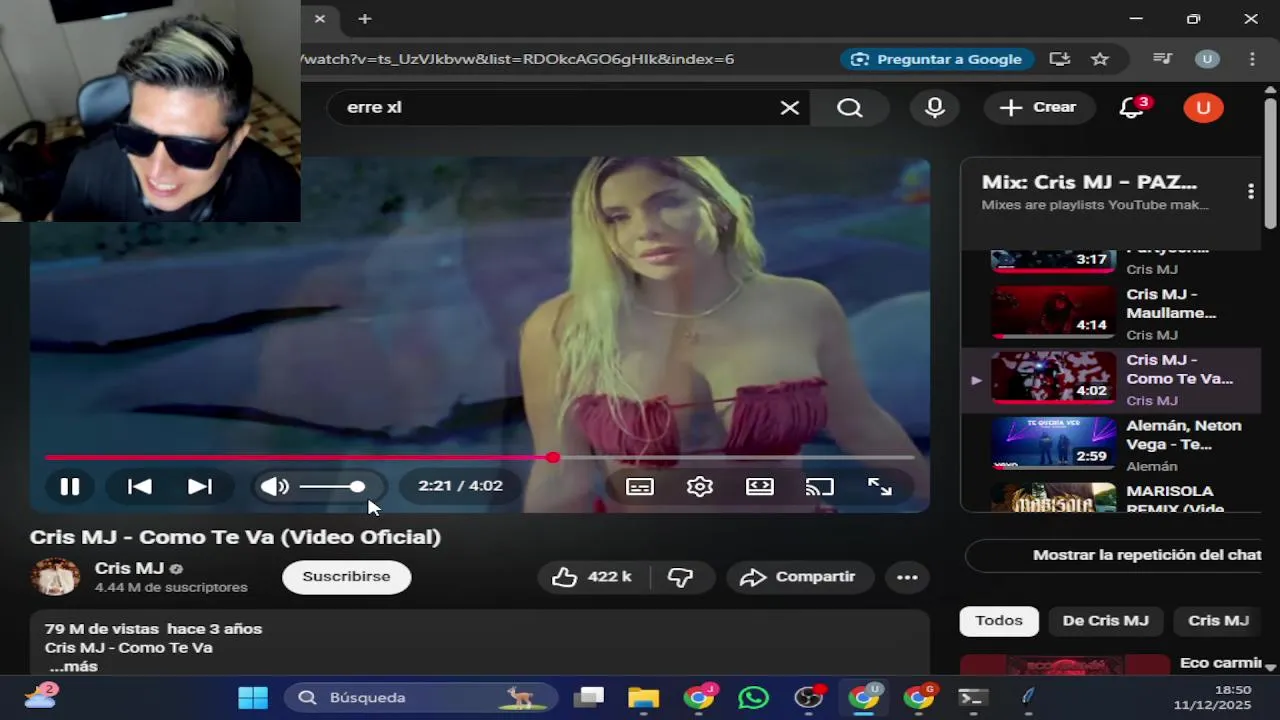Subscribe with Suscribirse button
This screenshot has width=1280, height=720.
pos(346,577)
